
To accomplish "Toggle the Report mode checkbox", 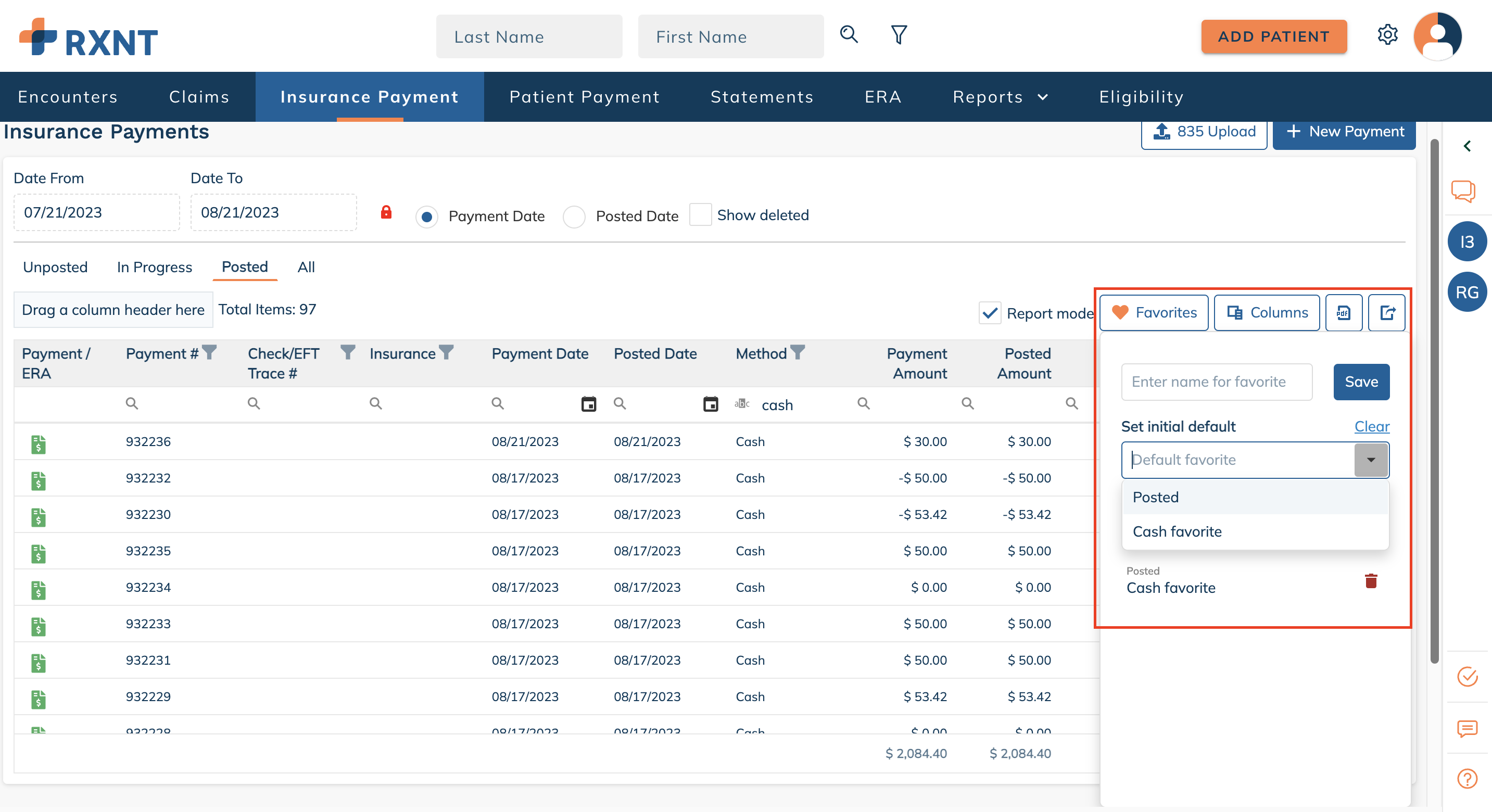I will pyautogui.click(x=990, y=313).
